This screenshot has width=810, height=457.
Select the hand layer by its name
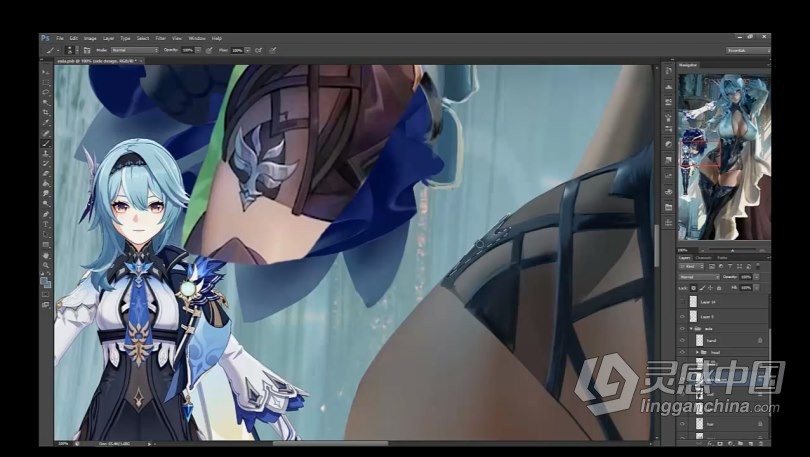[x=711, y=340]
